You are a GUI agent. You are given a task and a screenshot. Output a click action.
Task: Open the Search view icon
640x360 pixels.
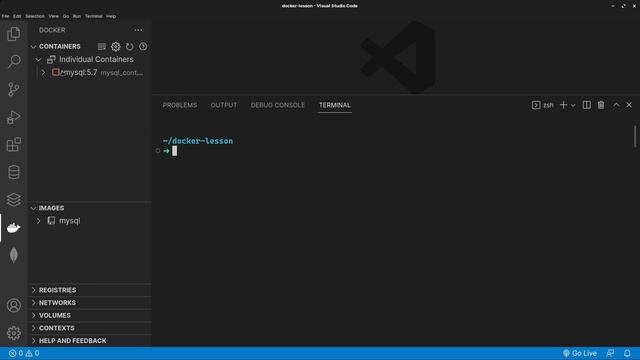click(13, 62)
